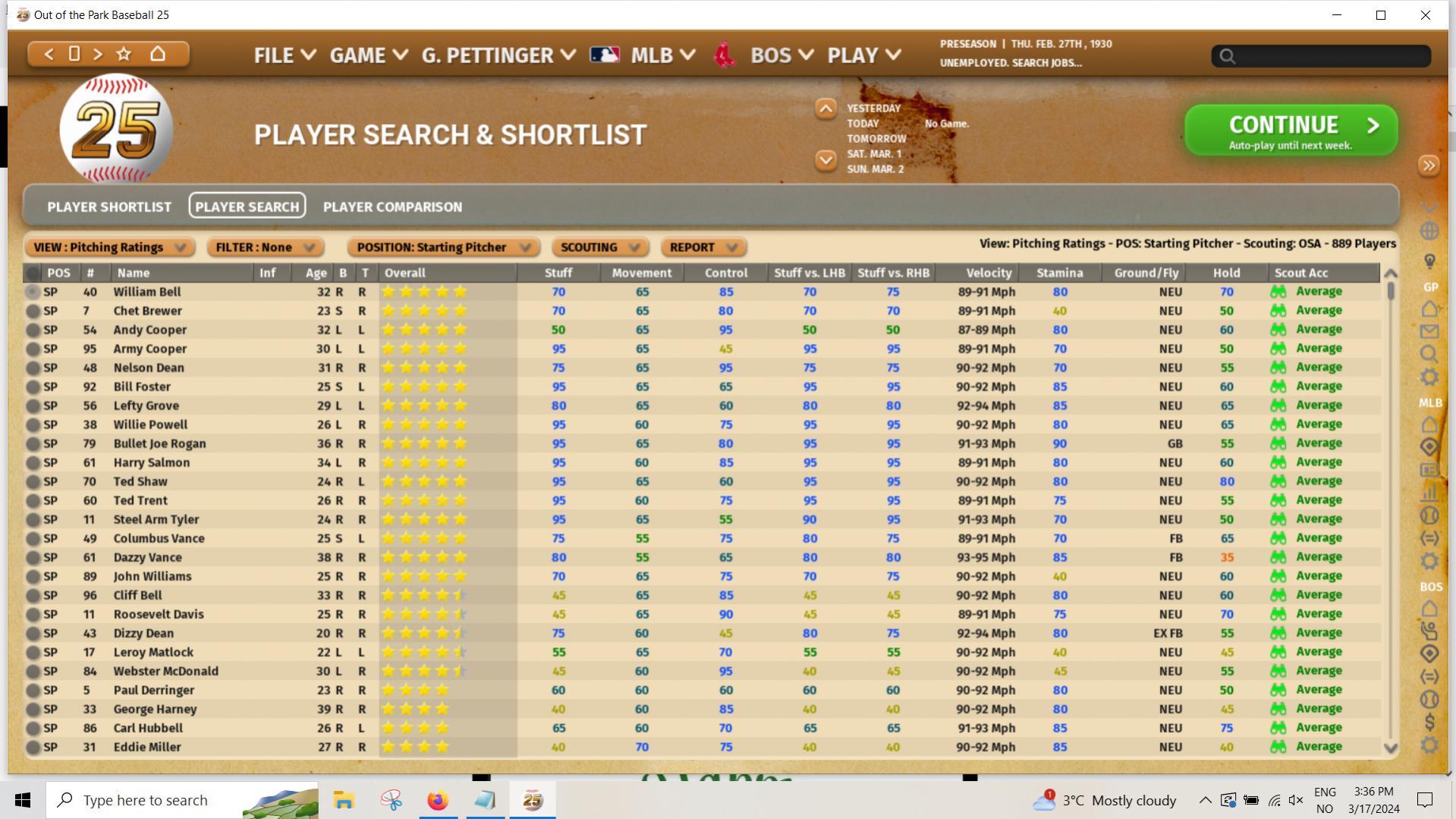Image resolution: width=1456 pixels, height=819 pixels.
Task: Go to the home screen icon
Action: [x=158, y=54]
